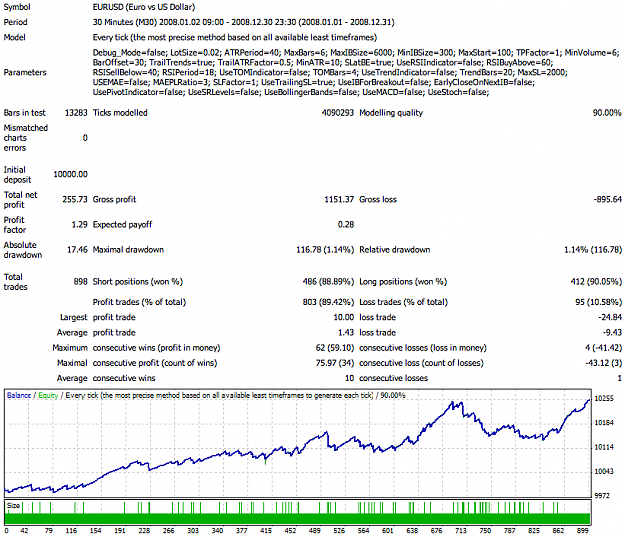Select Average loss trade value -9.43
This screenshot has height=537, width=625.
pyautogui.click(x=612, y=332)
